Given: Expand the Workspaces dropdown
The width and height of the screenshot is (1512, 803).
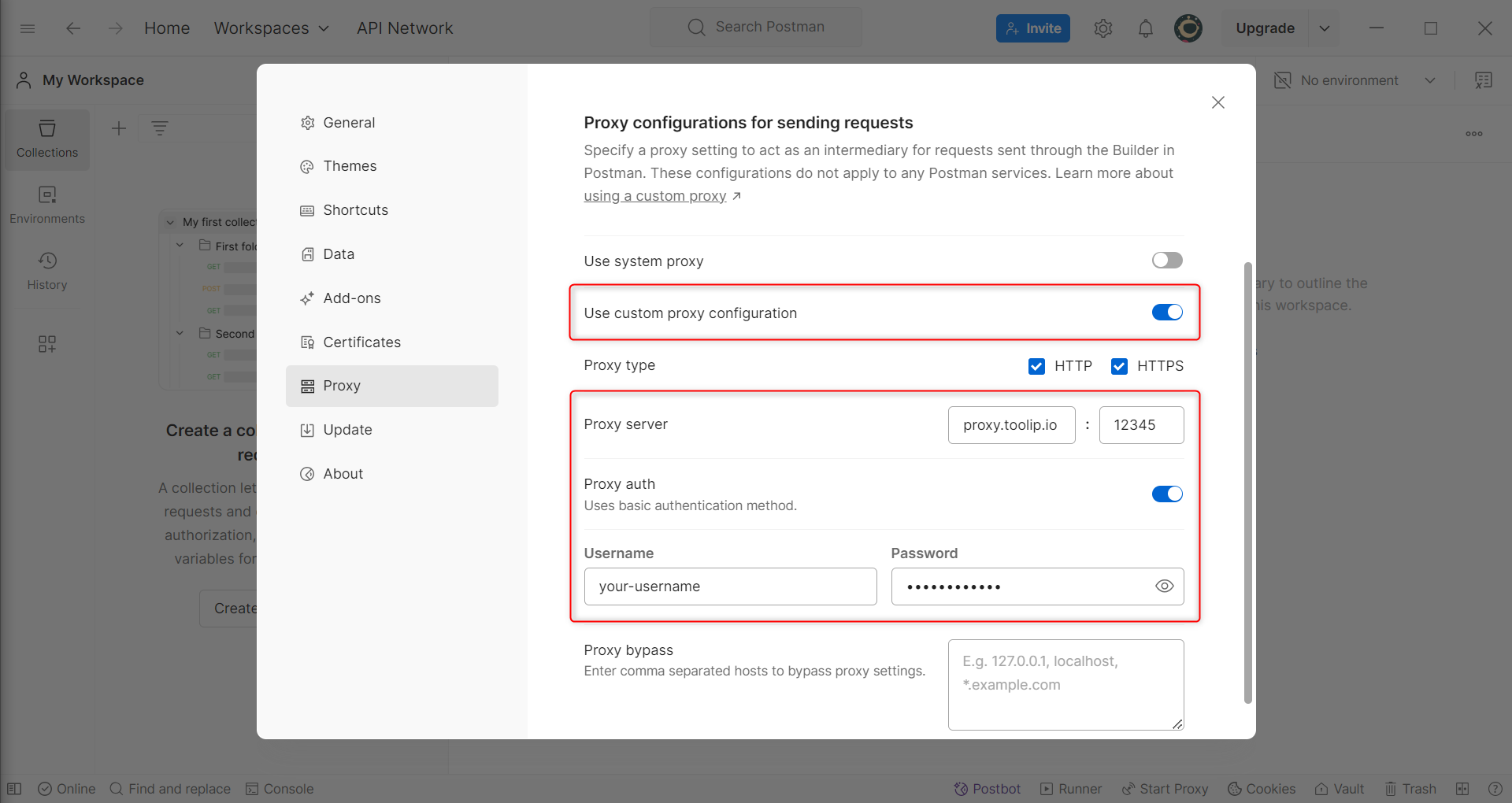Looking at the screenshot, I should (x=271, y=28).
